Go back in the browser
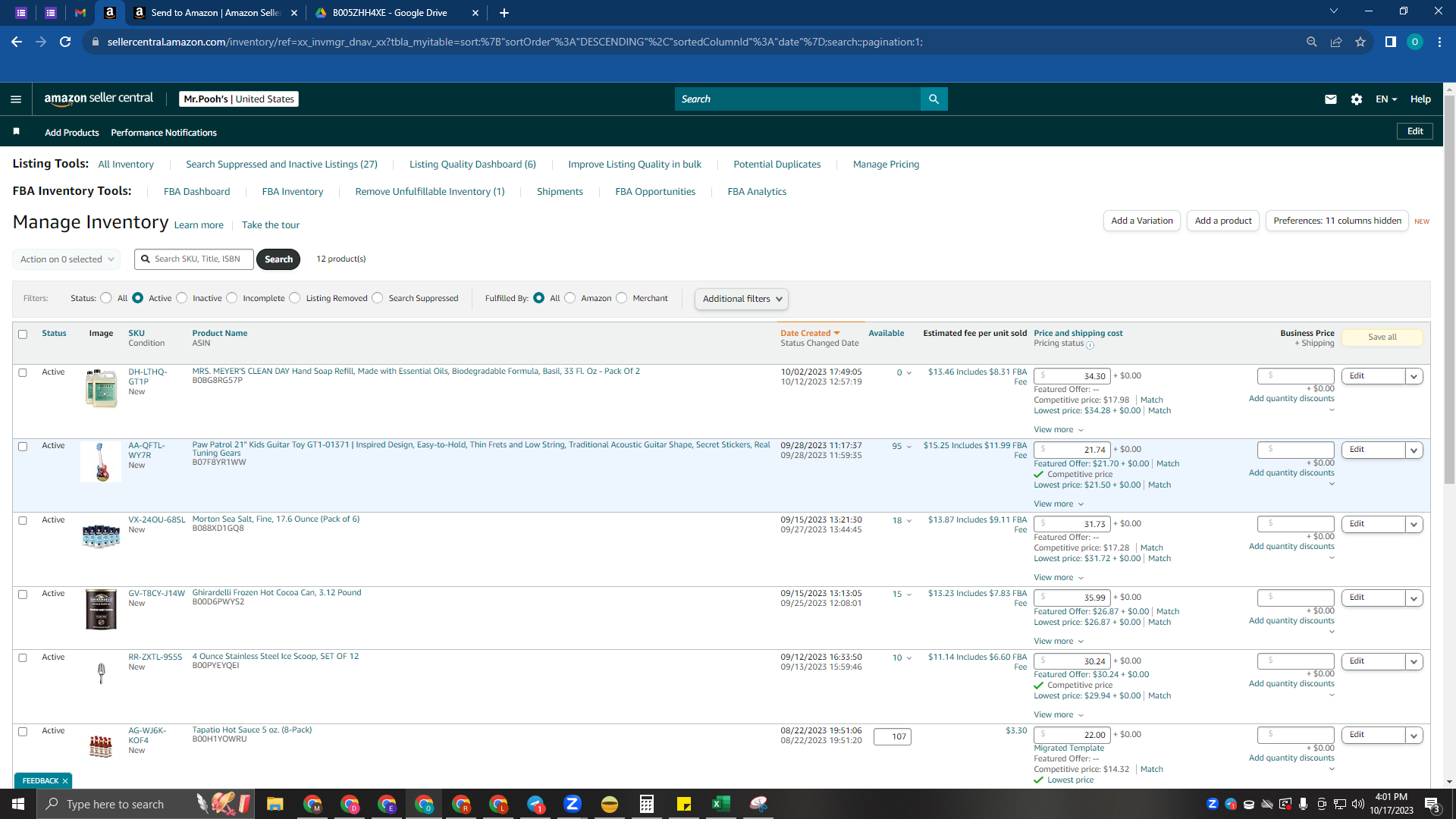The height and width of the screenshot is (819, 1456). [17, 42]
